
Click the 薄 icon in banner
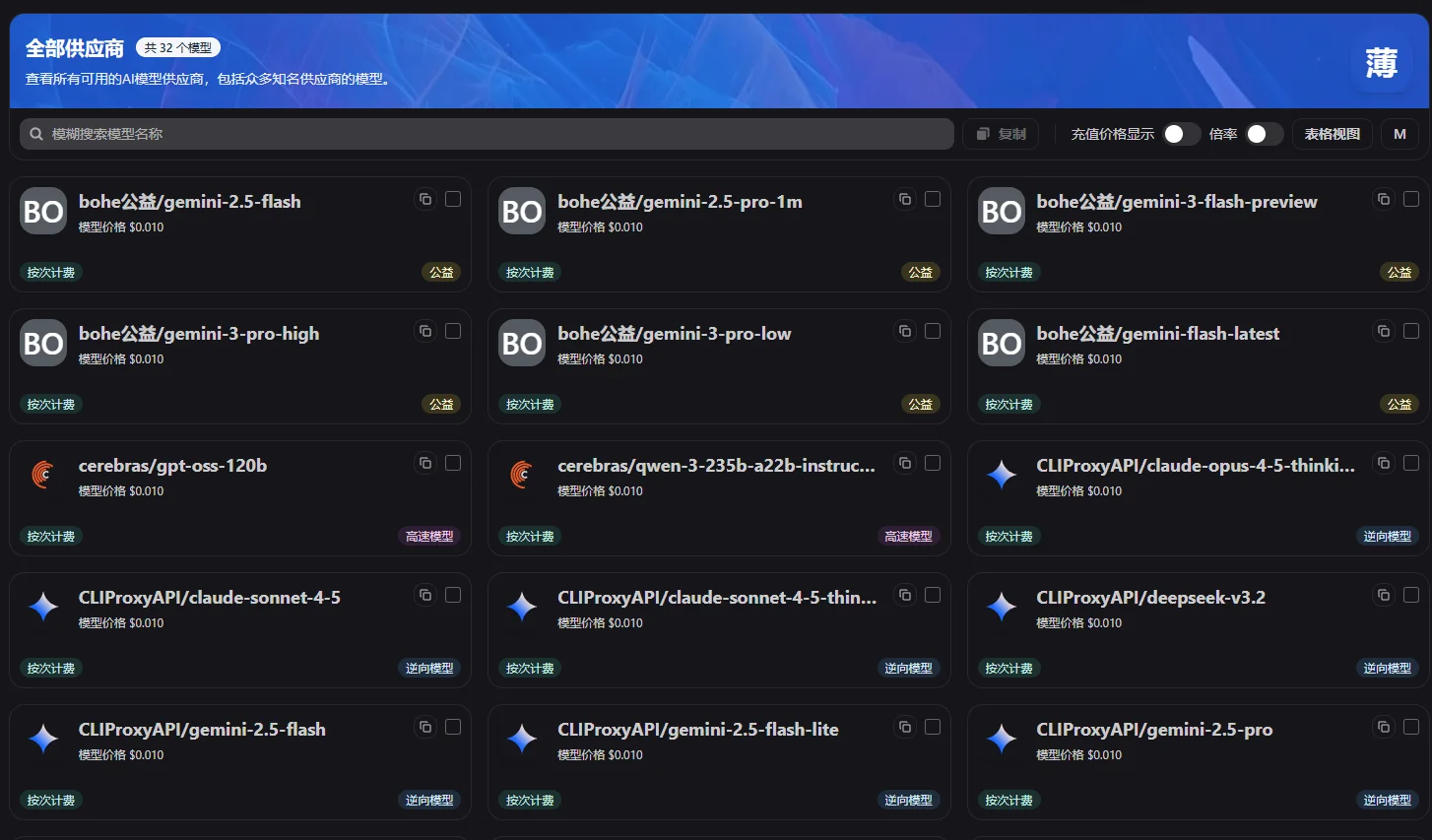pyautogui.click(x=1381, y=63)
